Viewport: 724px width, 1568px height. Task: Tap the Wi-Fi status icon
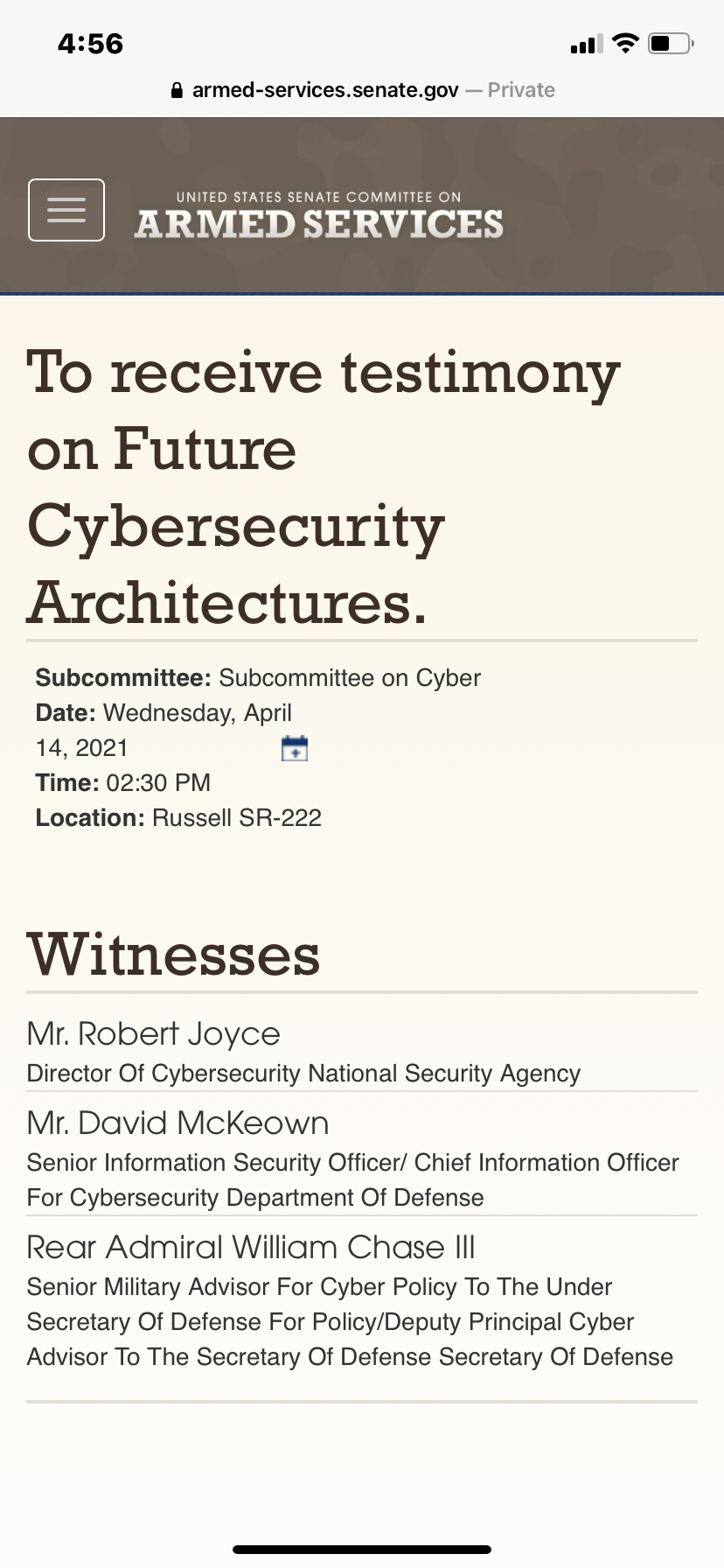pyautogui.click(x=625, y=43)
